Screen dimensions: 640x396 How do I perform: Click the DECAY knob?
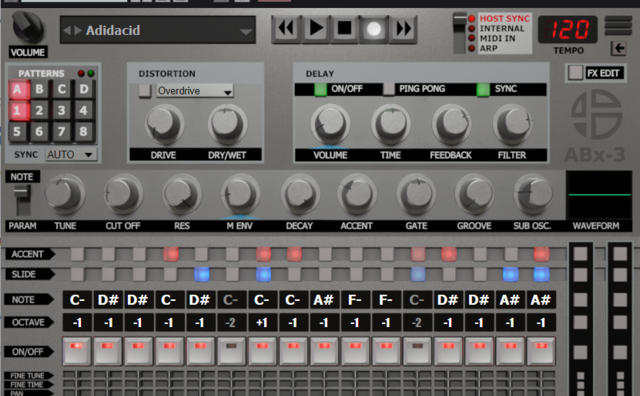tap(300, 194)
